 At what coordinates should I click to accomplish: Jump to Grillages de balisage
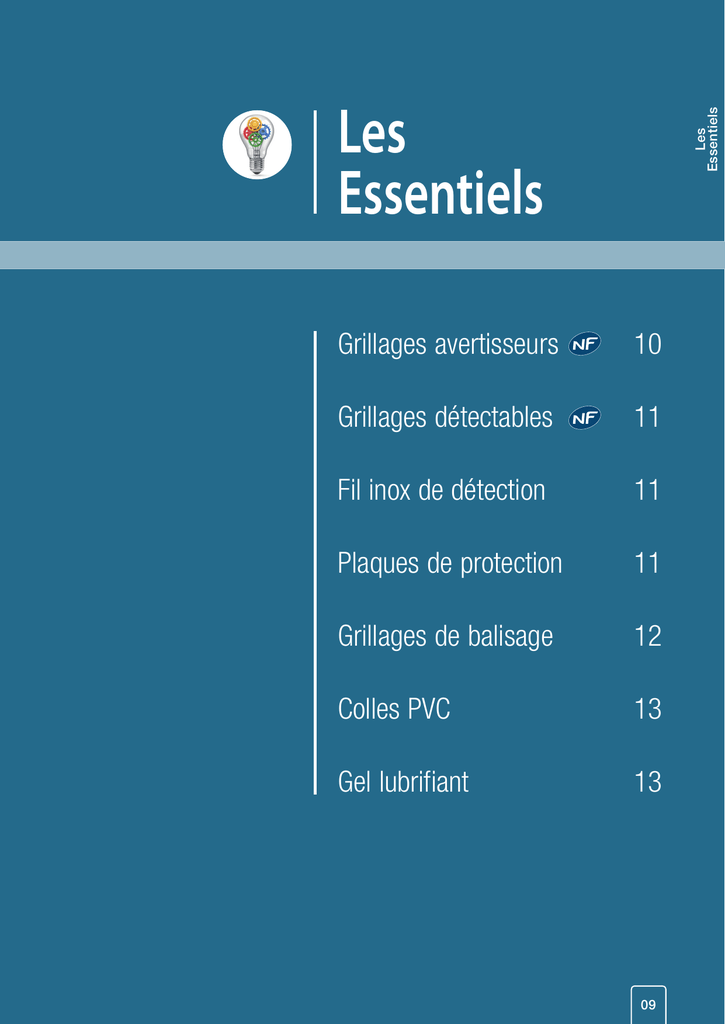pos(445,637)
